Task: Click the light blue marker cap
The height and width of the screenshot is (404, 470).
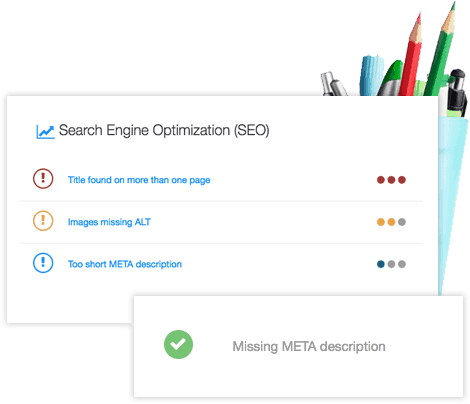Action: (372, 75)
